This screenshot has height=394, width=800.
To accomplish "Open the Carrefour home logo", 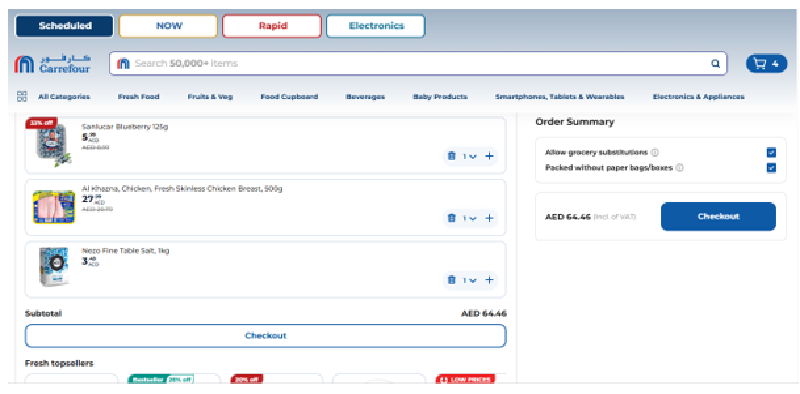I will (x=53, y=64).
